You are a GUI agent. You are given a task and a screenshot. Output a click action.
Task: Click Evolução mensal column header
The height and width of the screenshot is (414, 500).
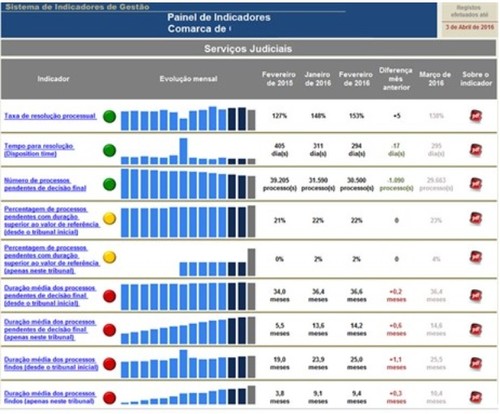click(188, 79)
